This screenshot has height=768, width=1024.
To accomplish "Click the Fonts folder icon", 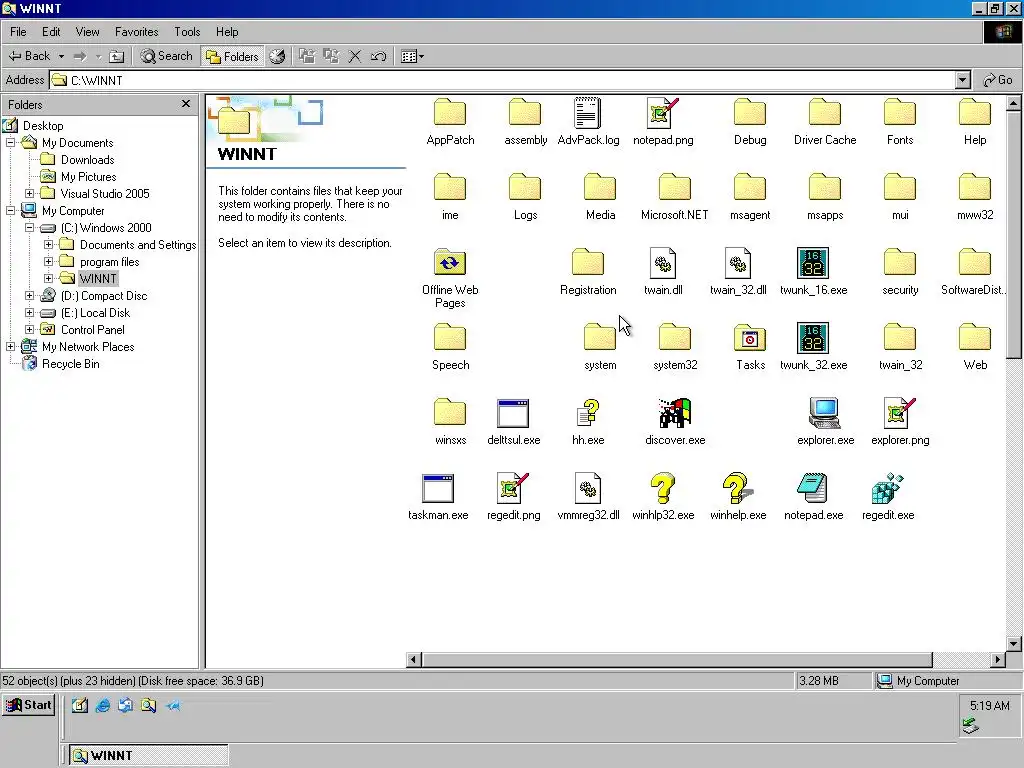I will point(900,112).
